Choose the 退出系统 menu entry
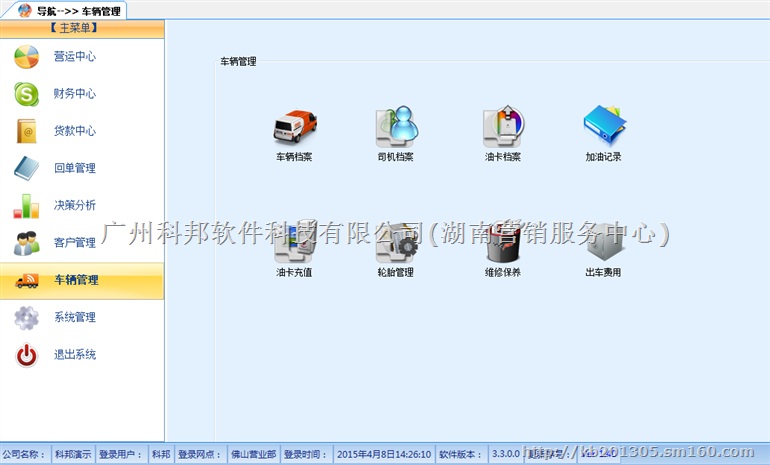770x465 pixels. [82, 355]
